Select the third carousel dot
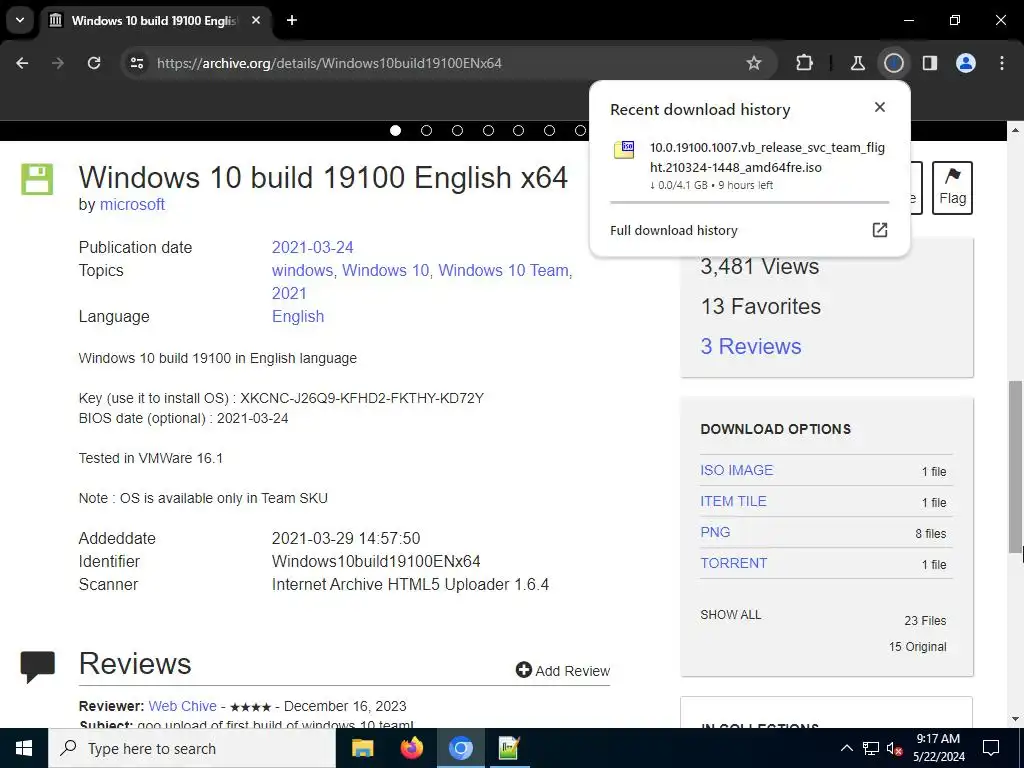The width and height of the screenshot is (1024, 768). click(457, 131)
